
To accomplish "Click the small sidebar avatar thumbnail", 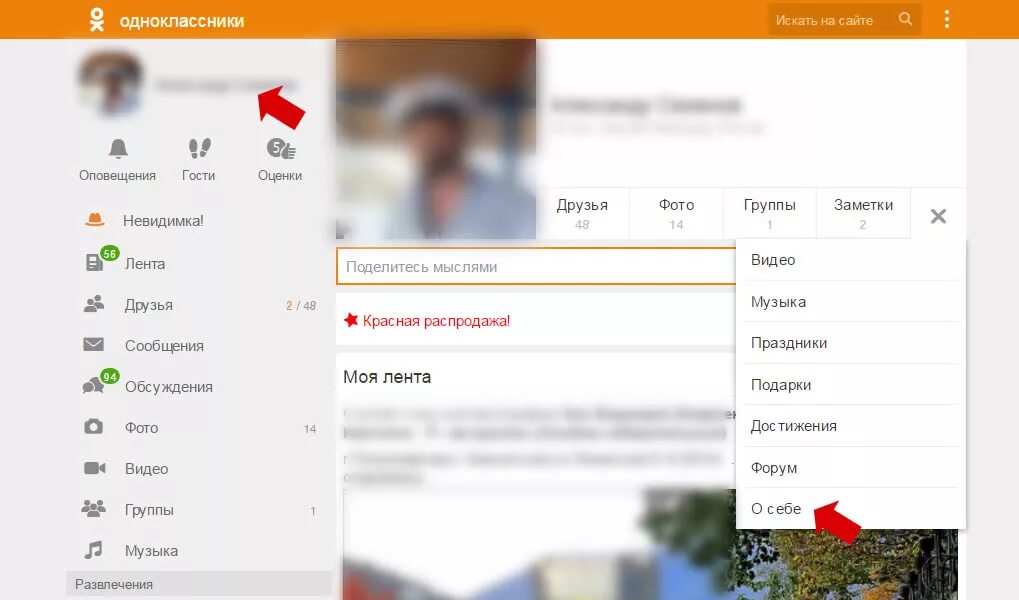I will point(110,84).
